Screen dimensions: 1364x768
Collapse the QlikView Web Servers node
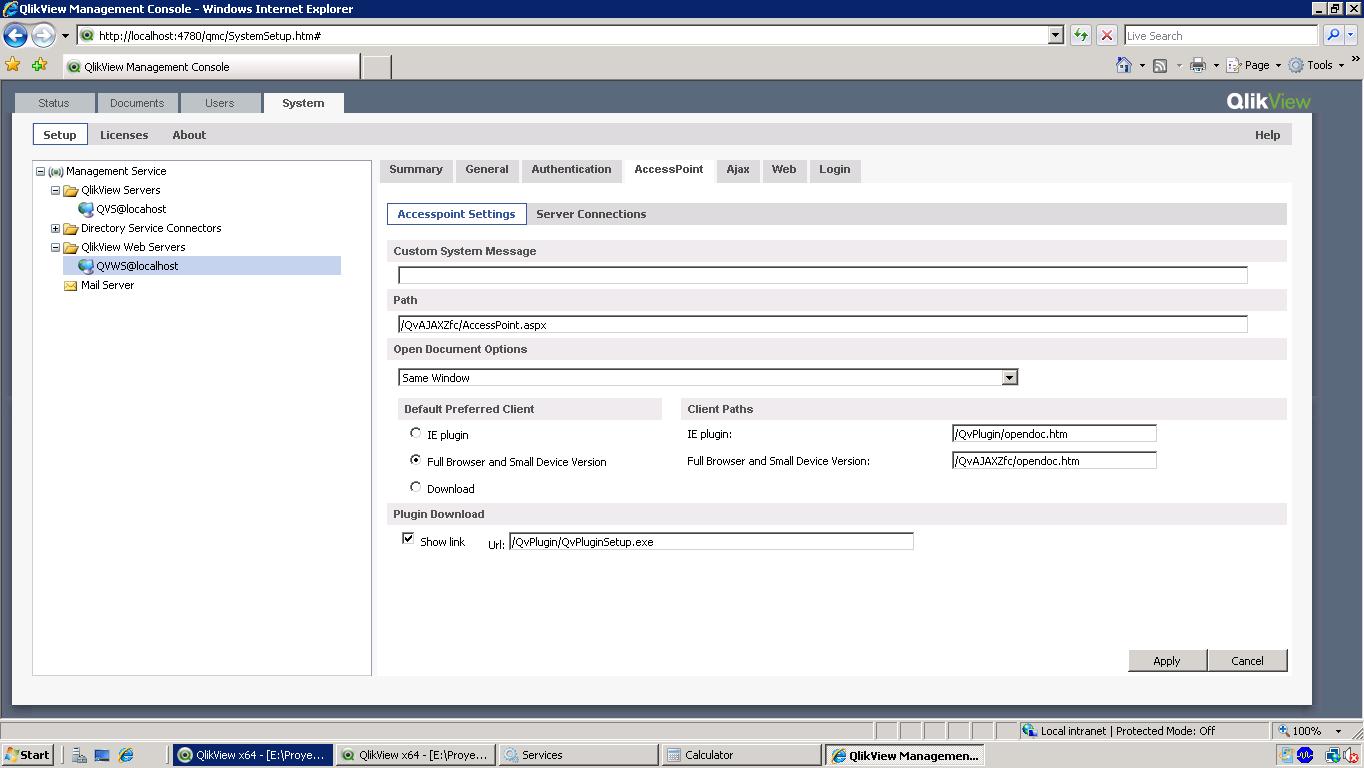[x=56, y=247]
